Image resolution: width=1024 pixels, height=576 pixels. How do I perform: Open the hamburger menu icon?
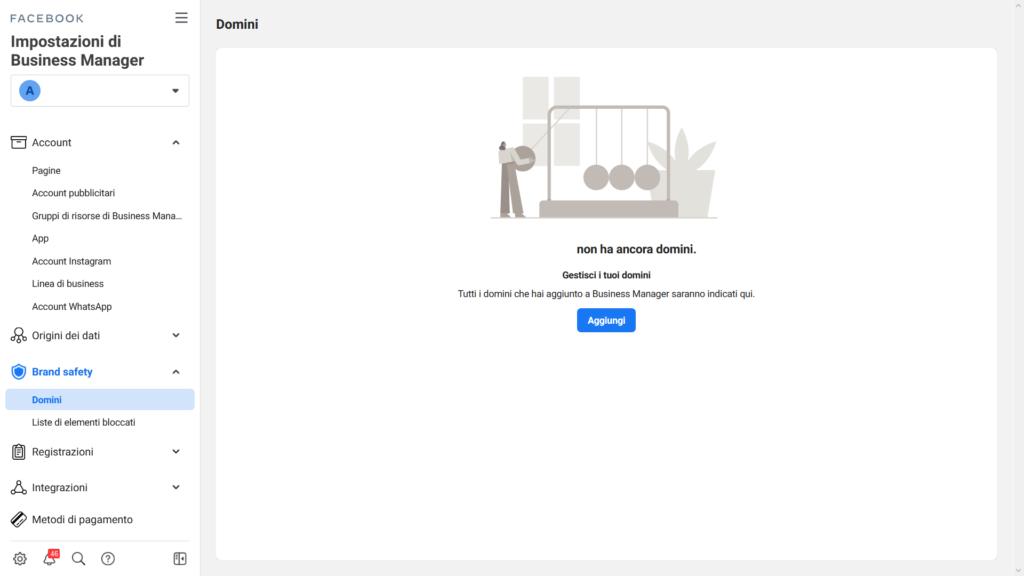tap(181, 18)
